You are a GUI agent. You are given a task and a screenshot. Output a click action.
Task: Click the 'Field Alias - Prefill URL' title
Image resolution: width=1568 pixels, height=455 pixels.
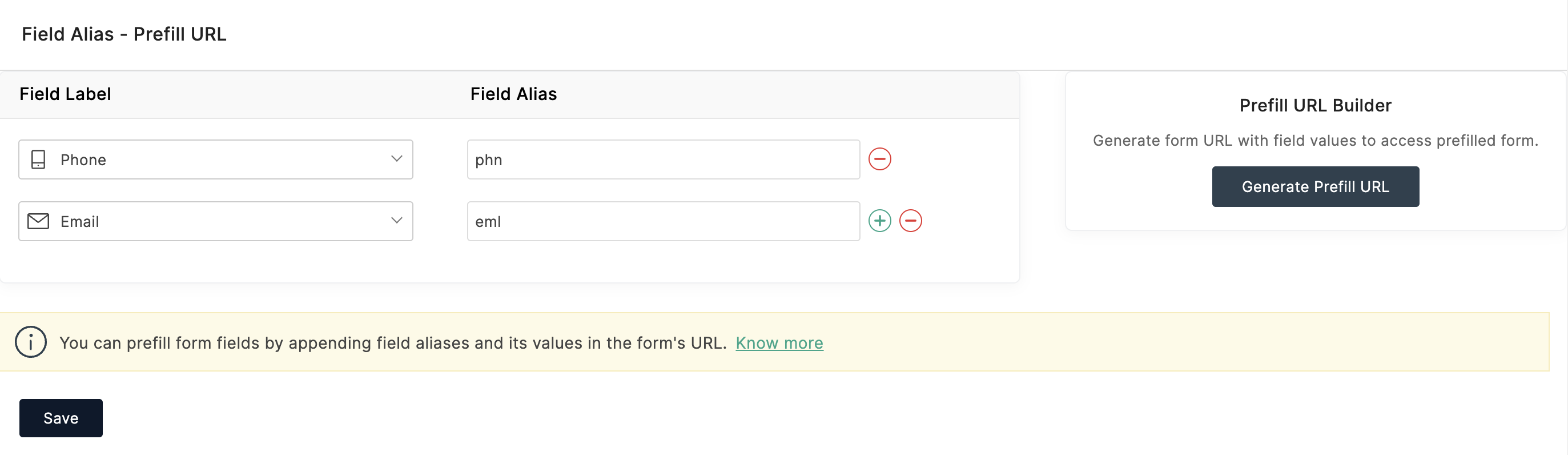click(x=124, y=34)
